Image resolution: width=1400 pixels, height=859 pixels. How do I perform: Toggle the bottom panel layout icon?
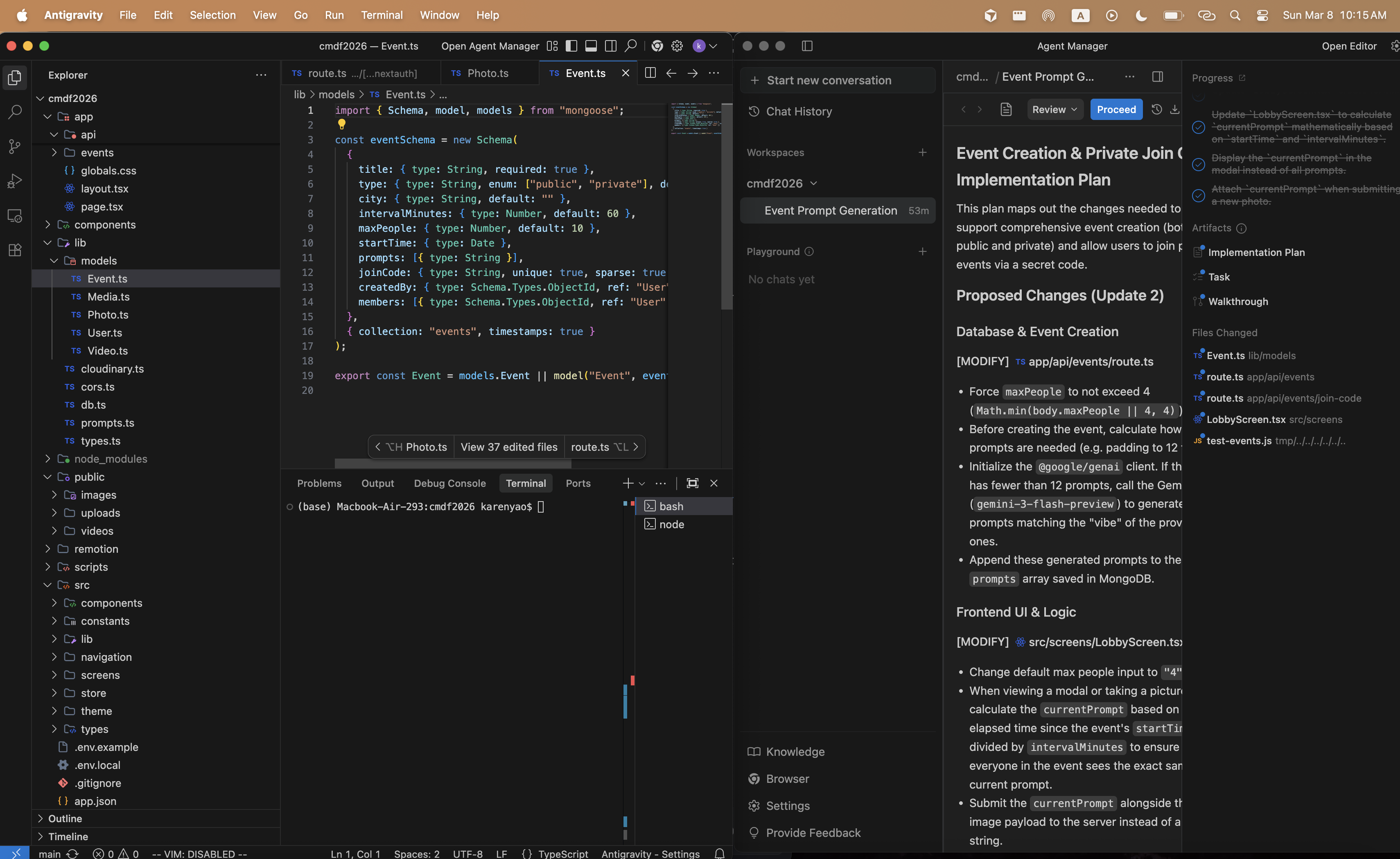click(x=591, y=46)
